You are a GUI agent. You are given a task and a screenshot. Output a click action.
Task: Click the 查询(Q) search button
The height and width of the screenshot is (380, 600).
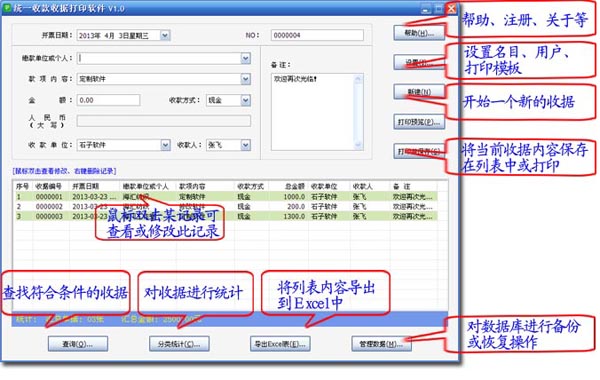(x=78, y=344)
